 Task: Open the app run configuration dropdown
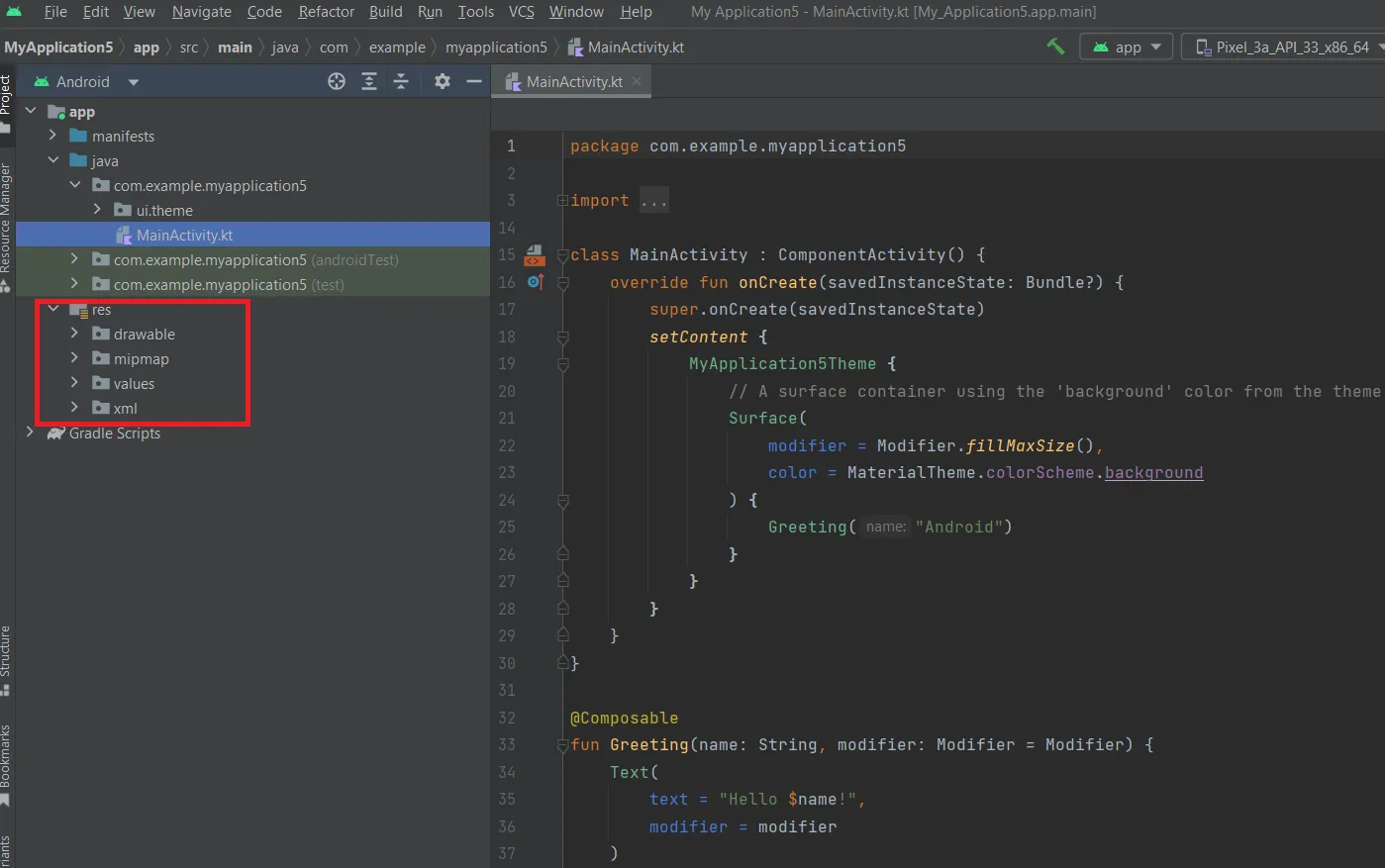point(1127,48)
